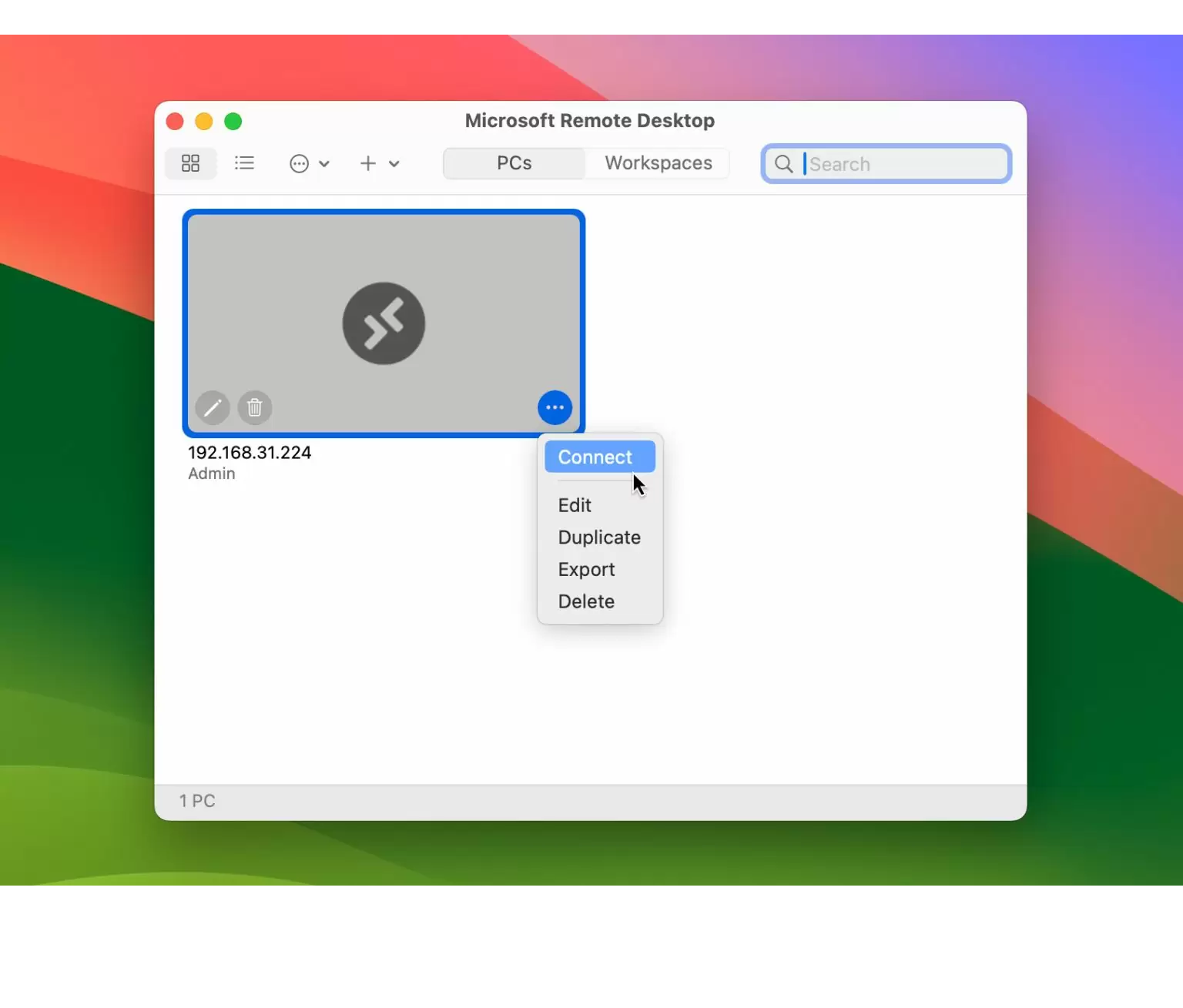Click the Remote Desktop logo in tile
This screenshot has width=1183, height=1008.
[x=384, y=323]
